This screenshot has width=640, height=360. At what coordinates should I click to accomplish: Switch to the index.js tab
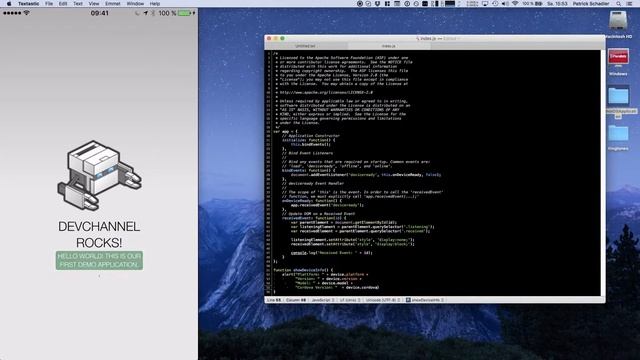[388, 46]
